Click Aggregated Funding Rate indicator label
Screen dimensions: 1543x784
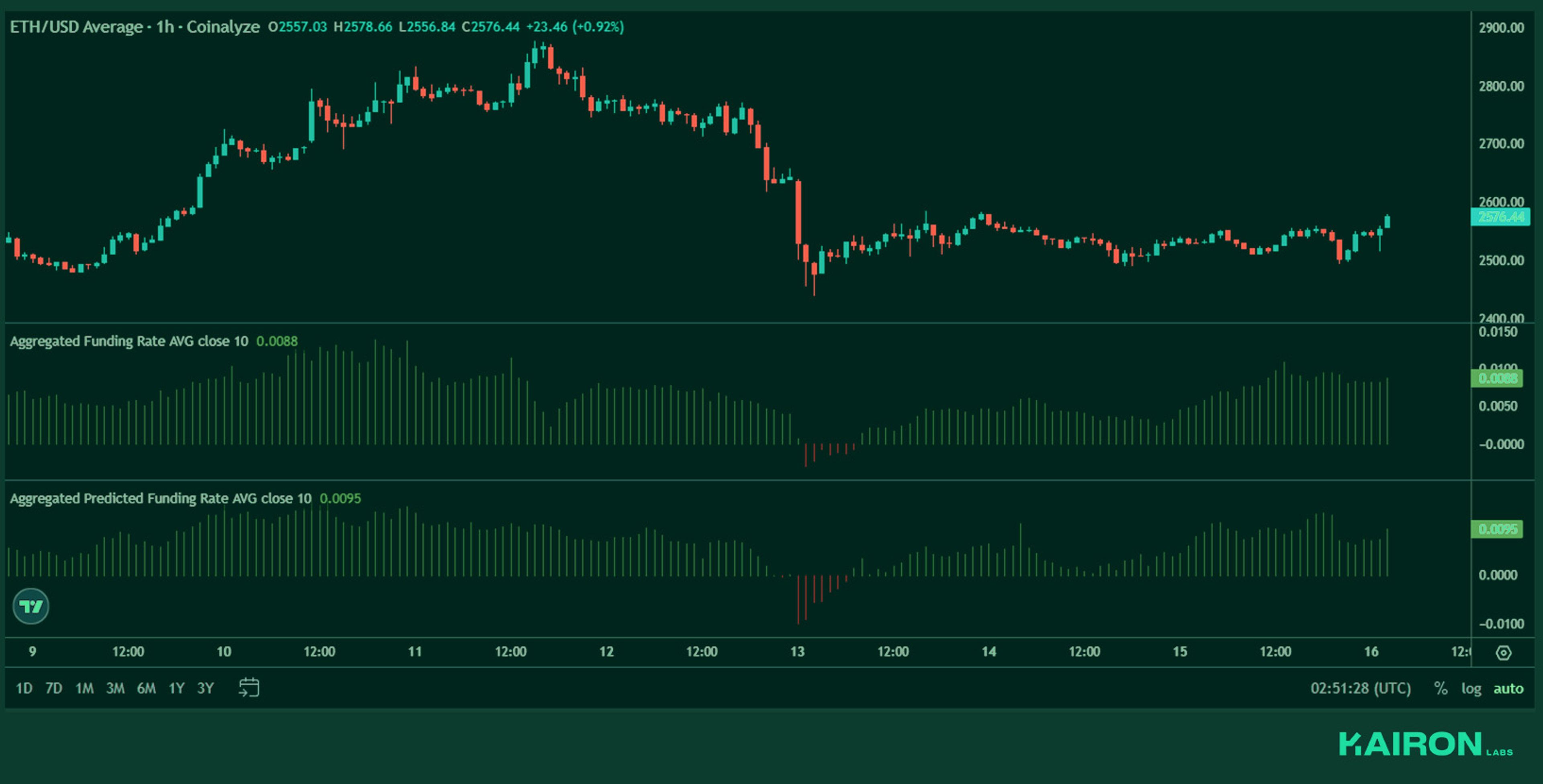(129, 341)
